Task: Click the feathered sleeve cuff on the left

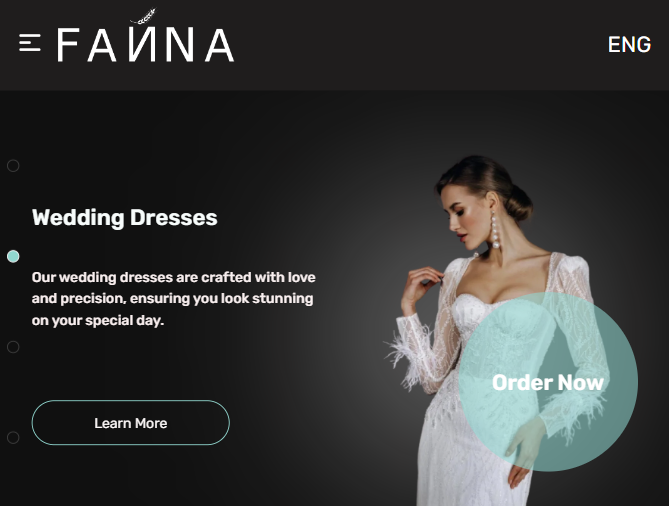Action: click(x=407, y=358)
